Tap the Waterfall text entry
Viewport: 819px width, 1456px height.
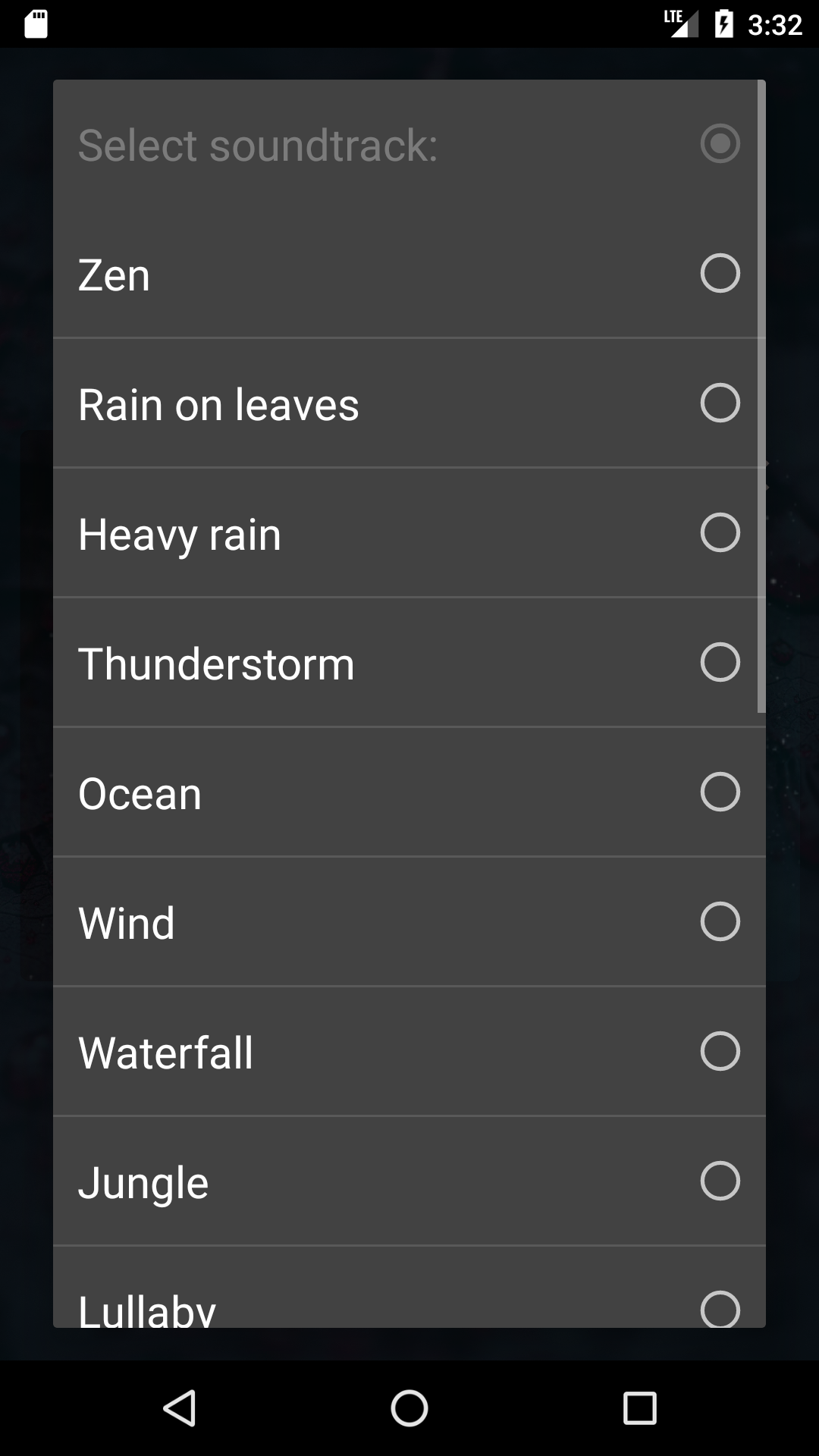coord(166,1053)
